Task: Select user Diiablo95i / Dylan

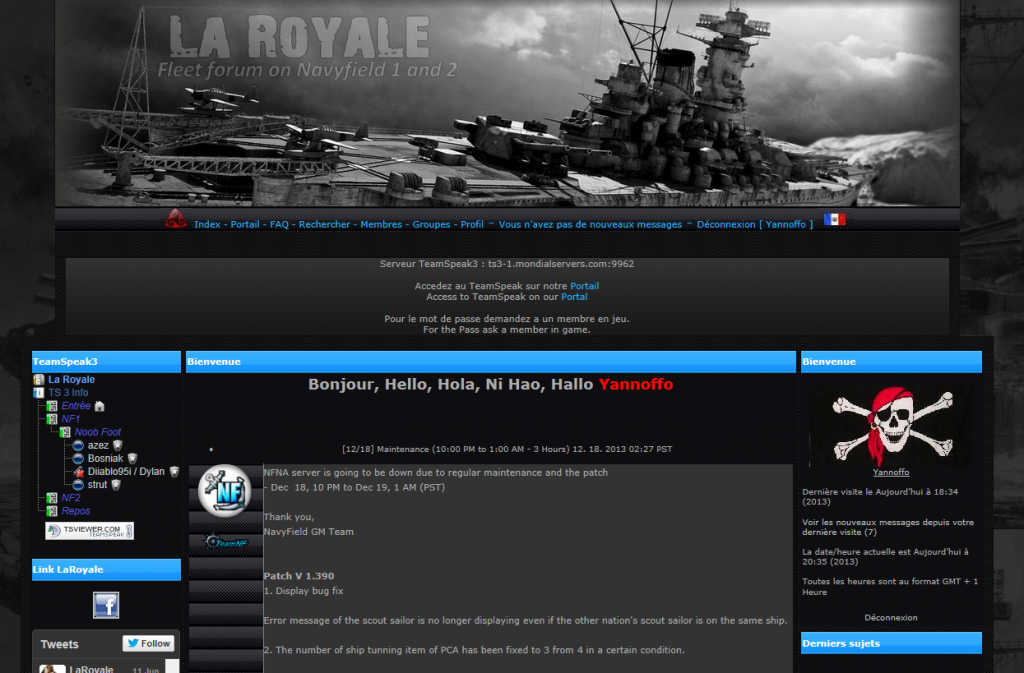Action: (126, 471)
